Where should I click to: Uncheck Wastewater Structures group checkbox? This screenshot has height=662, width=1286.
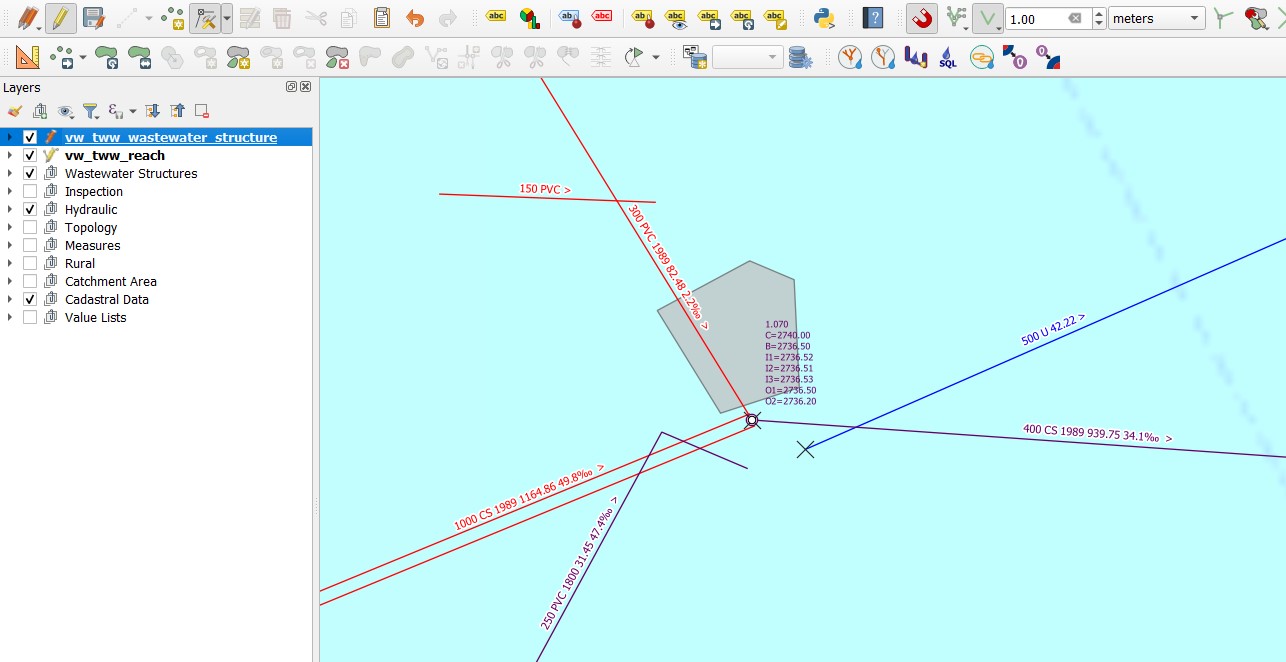(30, 173)
